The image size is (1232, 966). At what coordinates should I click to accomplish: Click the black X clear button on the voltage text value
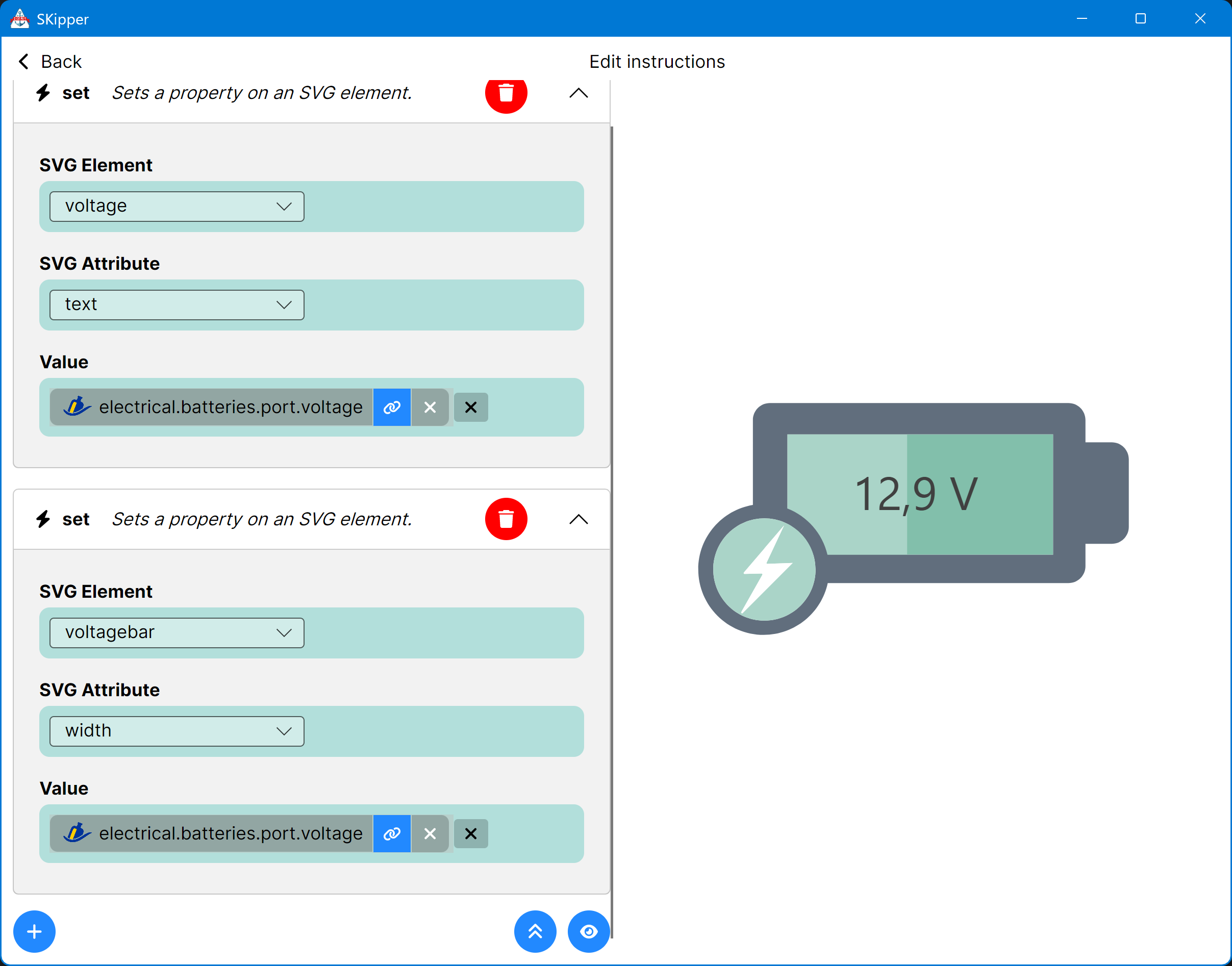coord(471,407)
